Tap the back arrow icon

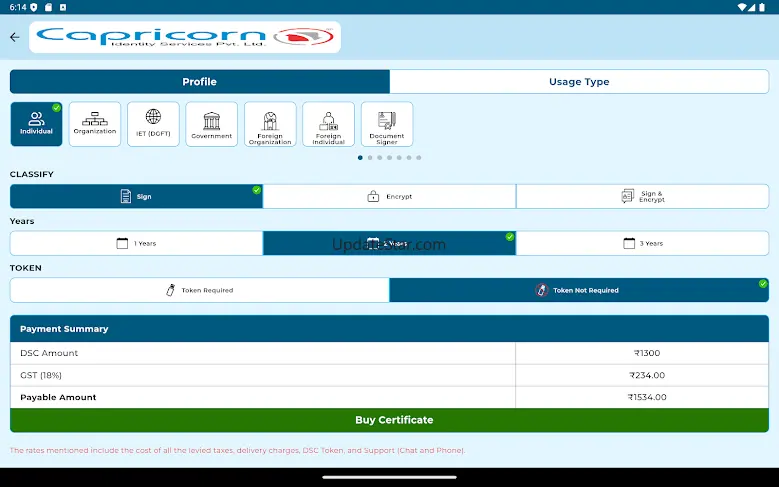(x=14, y=37)
